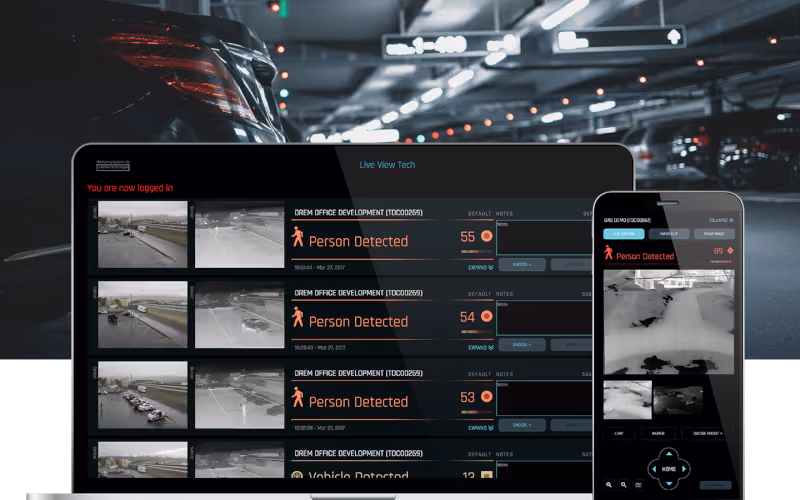800x500 pixels.
Task: Expand the alert 55 row
Action: (481, 267)
